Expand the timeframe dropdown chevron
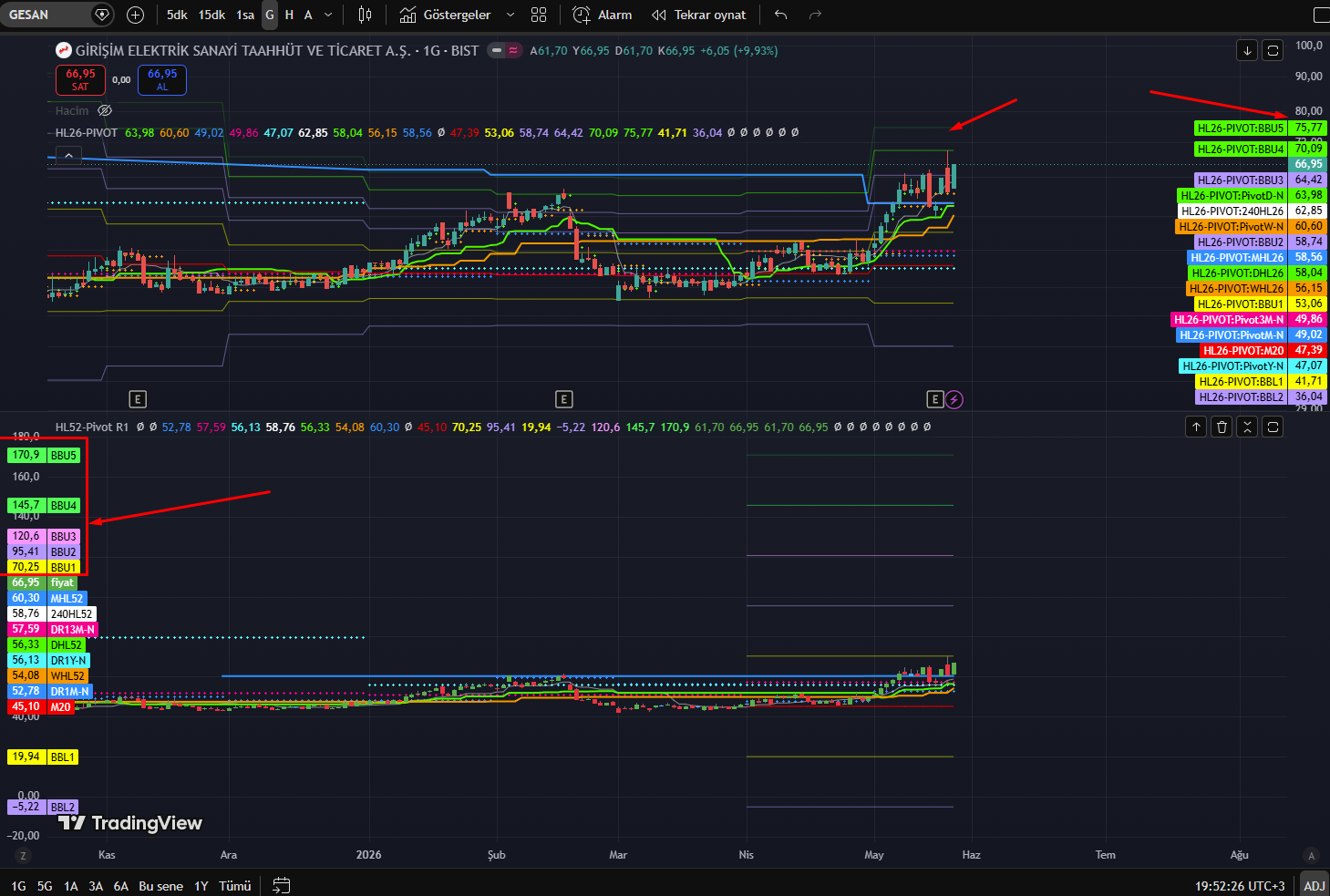The image size is (1330, 896). pos(328,15)
